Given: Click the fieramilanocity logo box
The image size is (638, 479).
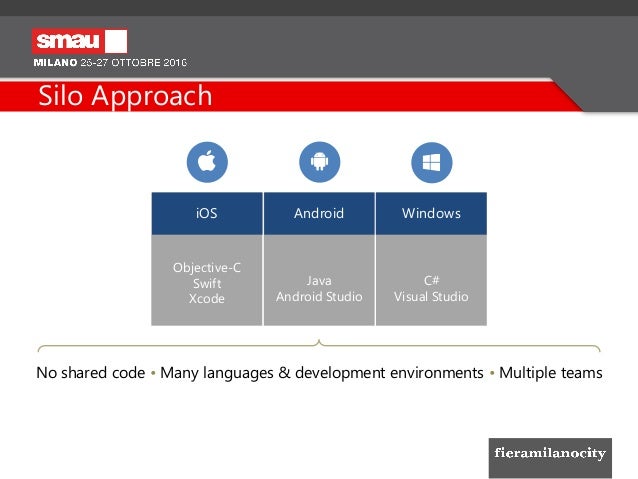Looking at the screenshot, I should coord(550,458).
